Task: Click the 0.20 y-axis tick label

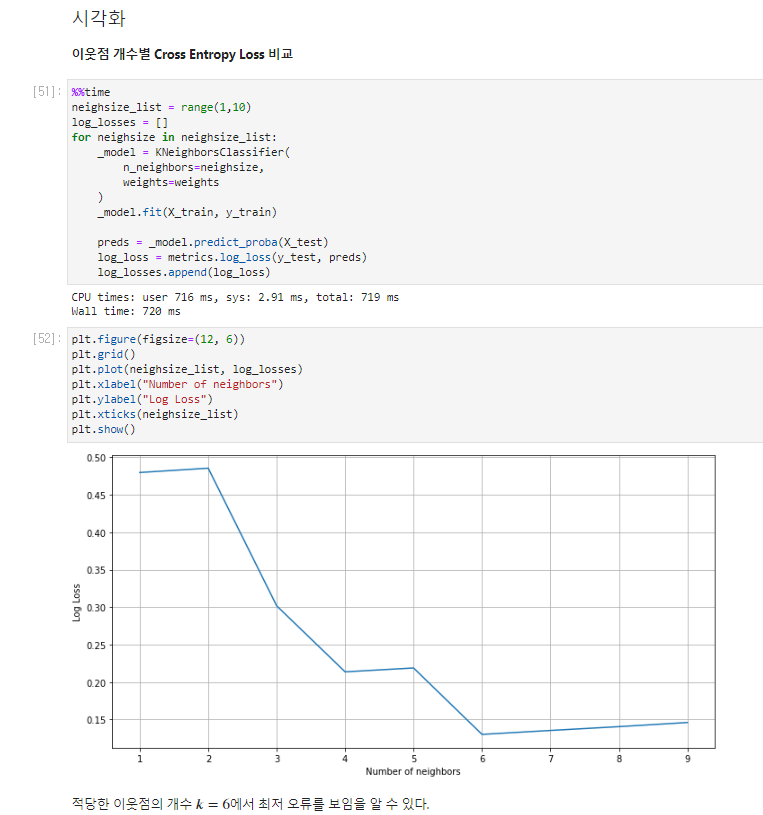Action: pyautogui.click(x=96, y=683)
